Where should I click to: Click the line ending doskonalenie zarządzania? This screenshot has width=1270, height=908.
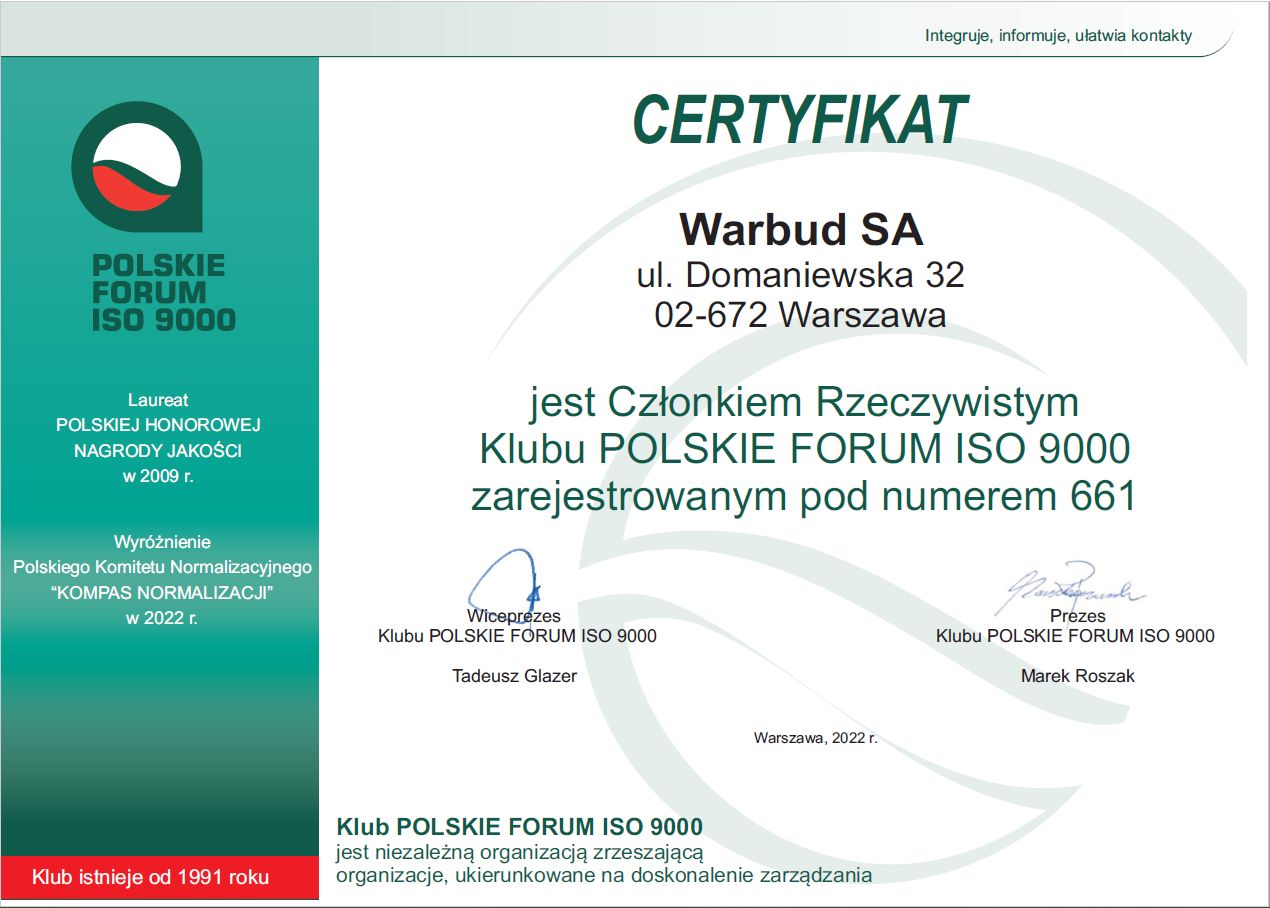pos(604,876)
